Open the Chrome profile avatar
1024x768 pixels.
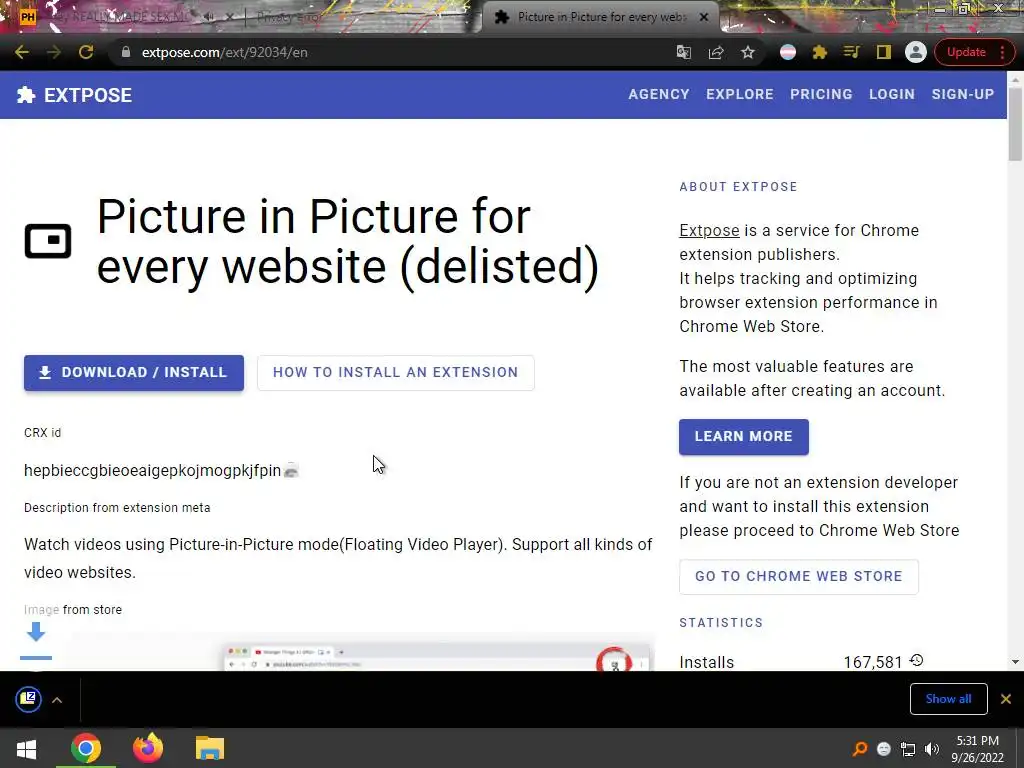click(x=916, y=52)
